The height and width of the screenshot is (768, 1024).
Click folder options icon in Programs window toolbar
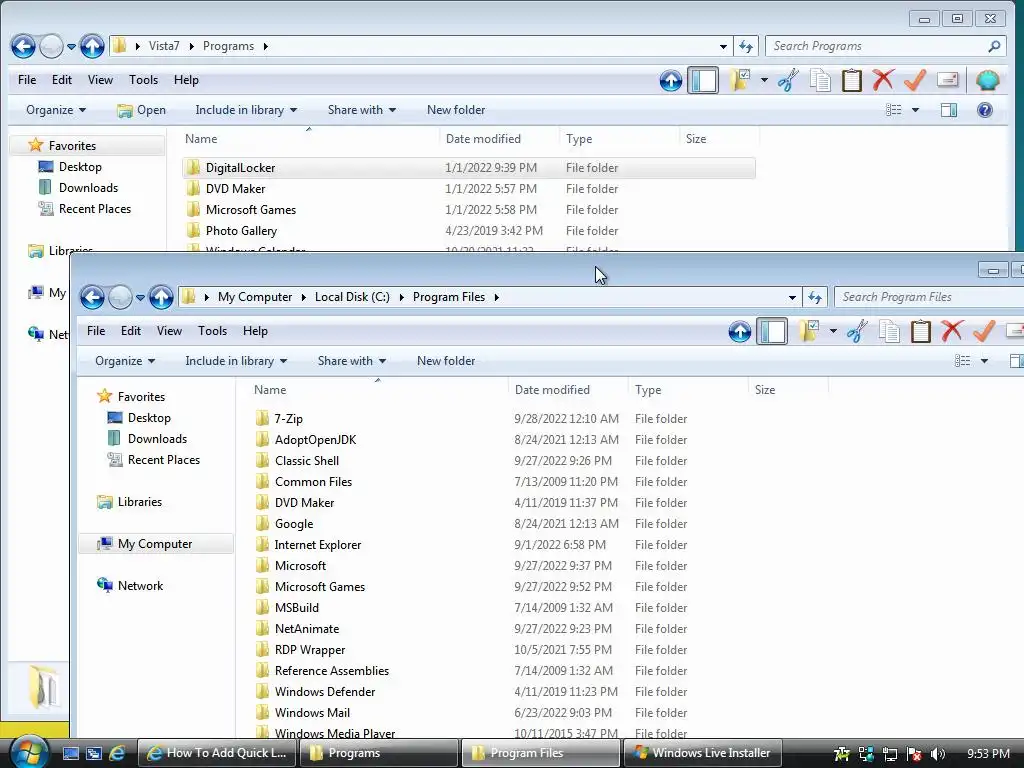click(741, 80)
